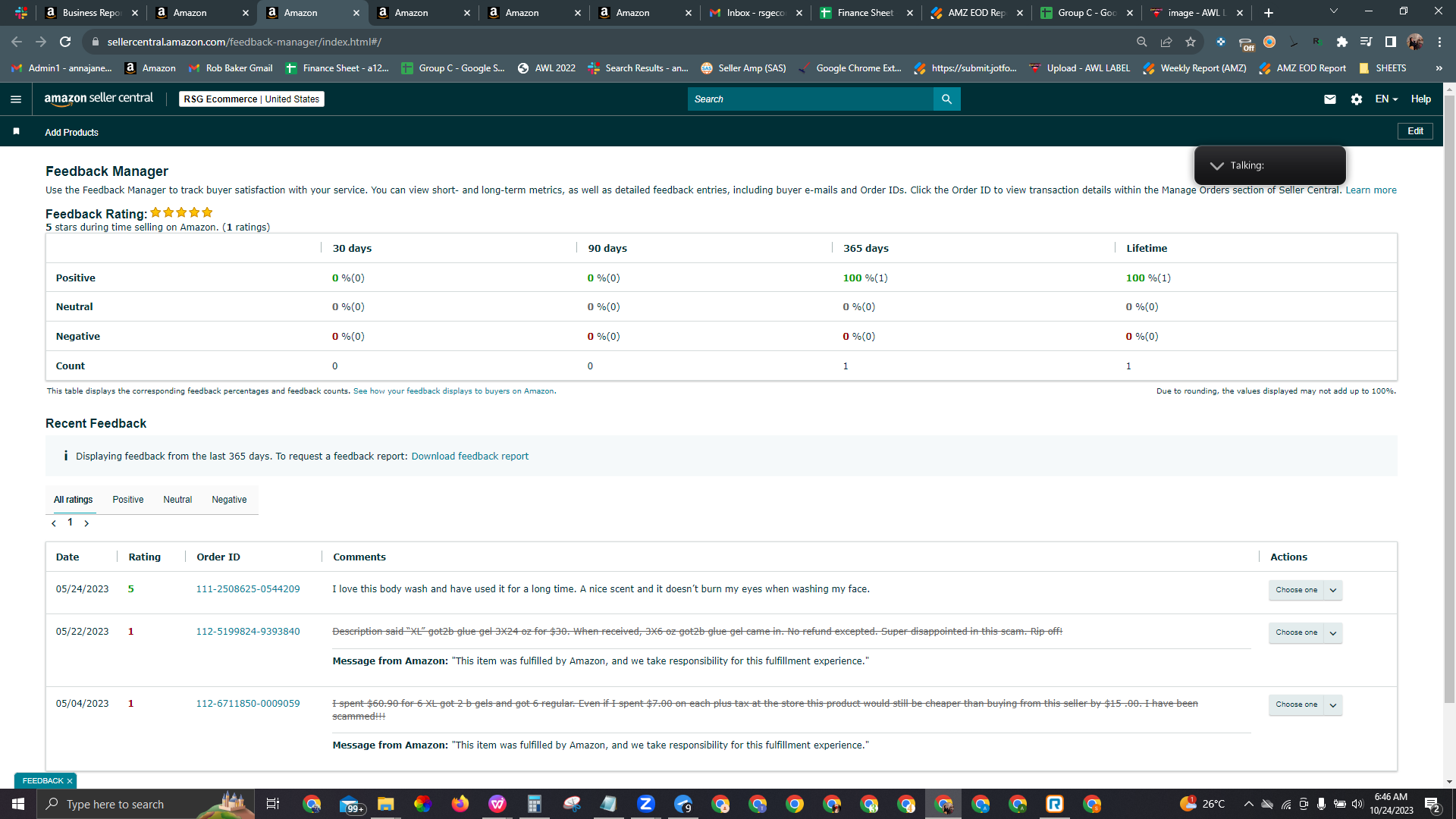Viewport: 1456px width, 819px height.
Task: Open the Settings gear icon
Action: (1357, 99)
